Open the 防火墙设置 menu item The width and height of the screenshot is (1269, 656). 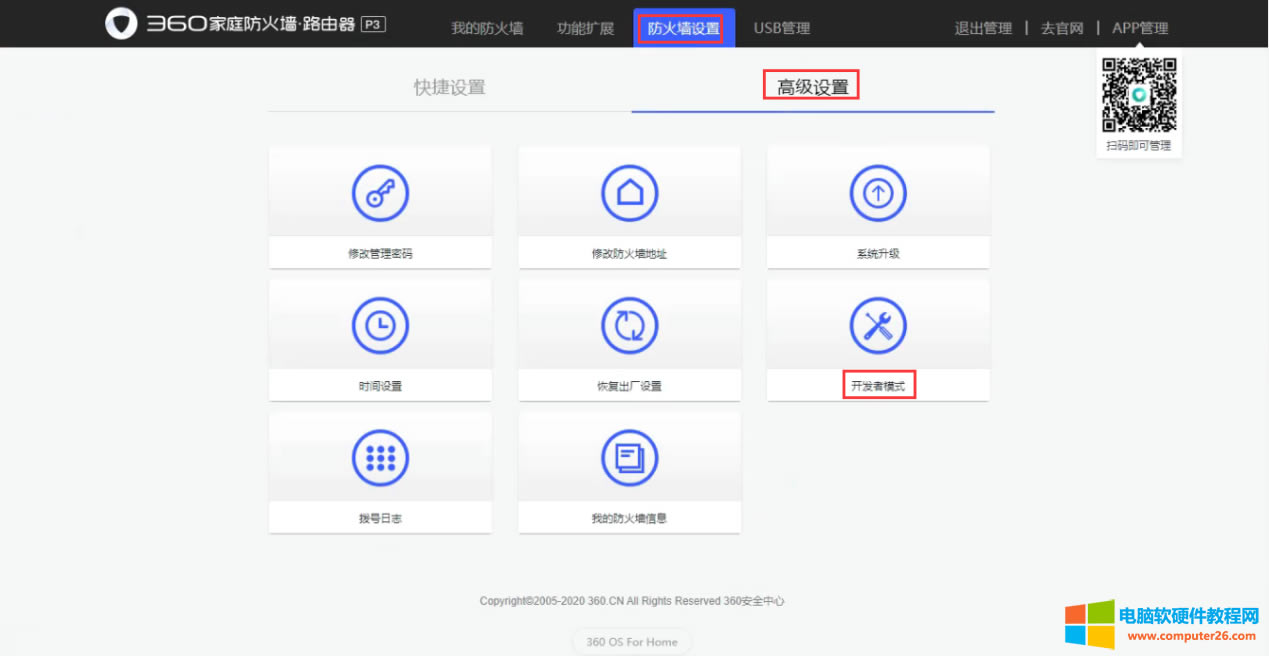point(683,27)
